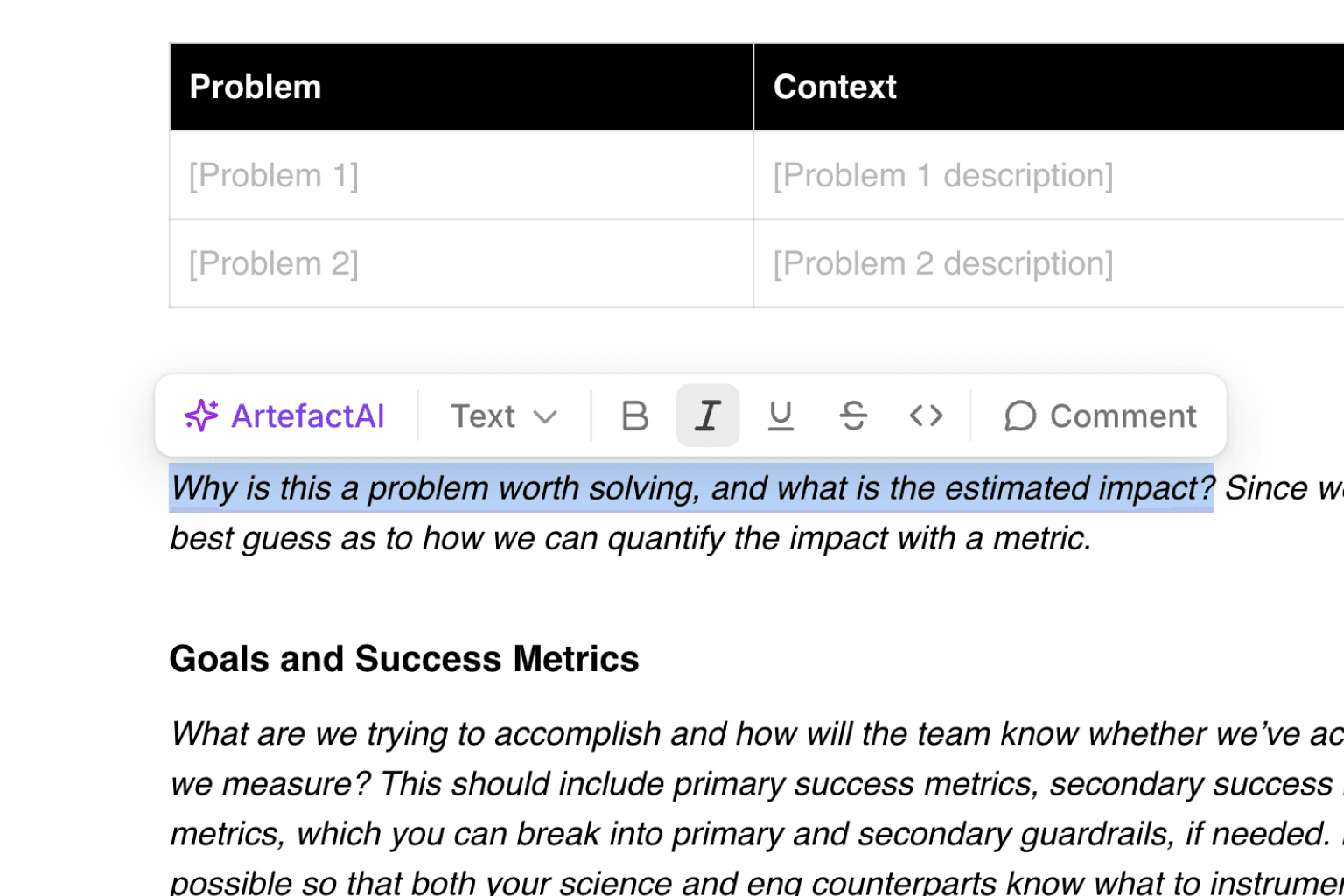
Task: Click the highlighted "Why is this a problem" text
Action: [x=691, y=488]
